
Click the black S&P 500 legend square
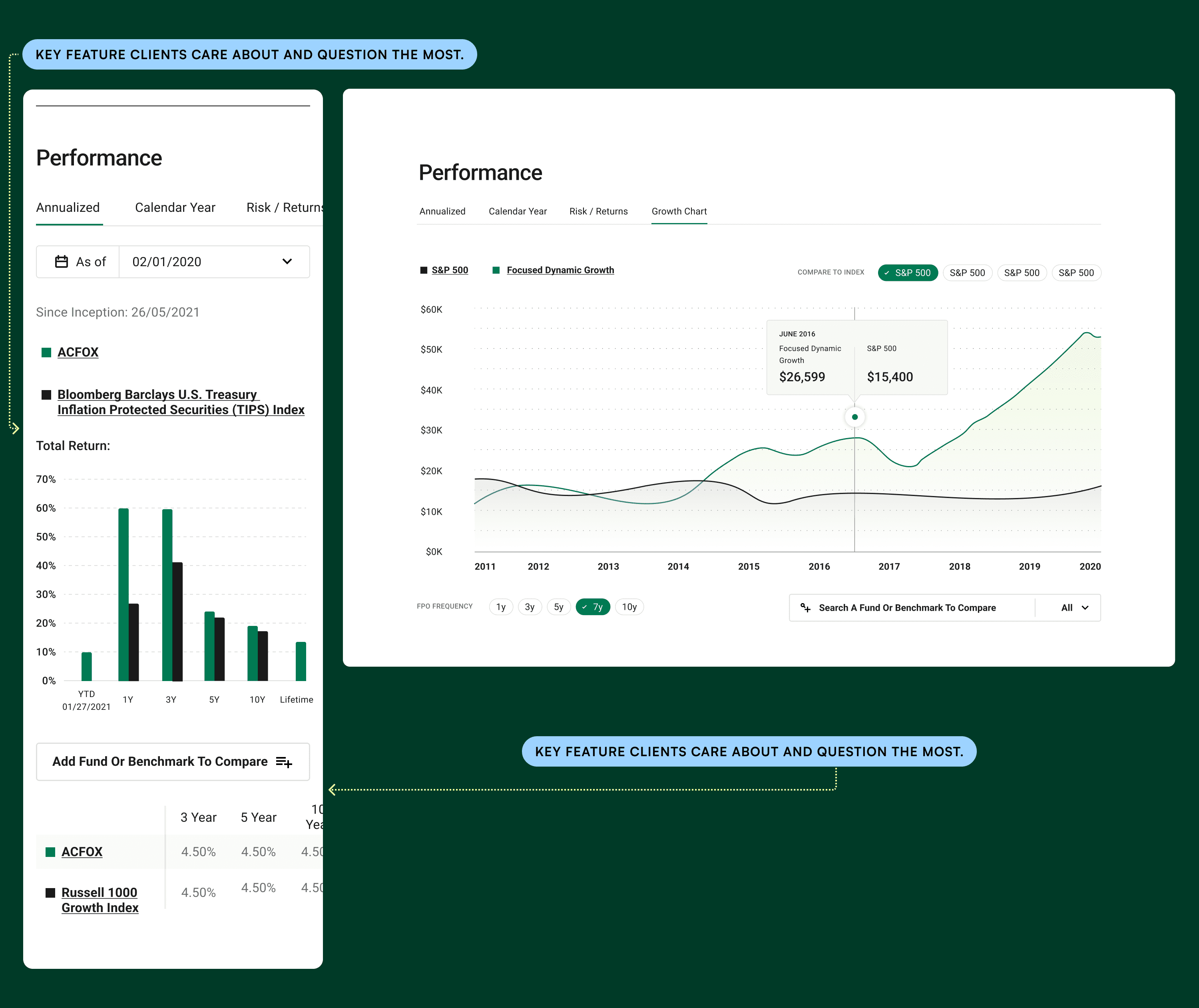click(x=424, y=270)
